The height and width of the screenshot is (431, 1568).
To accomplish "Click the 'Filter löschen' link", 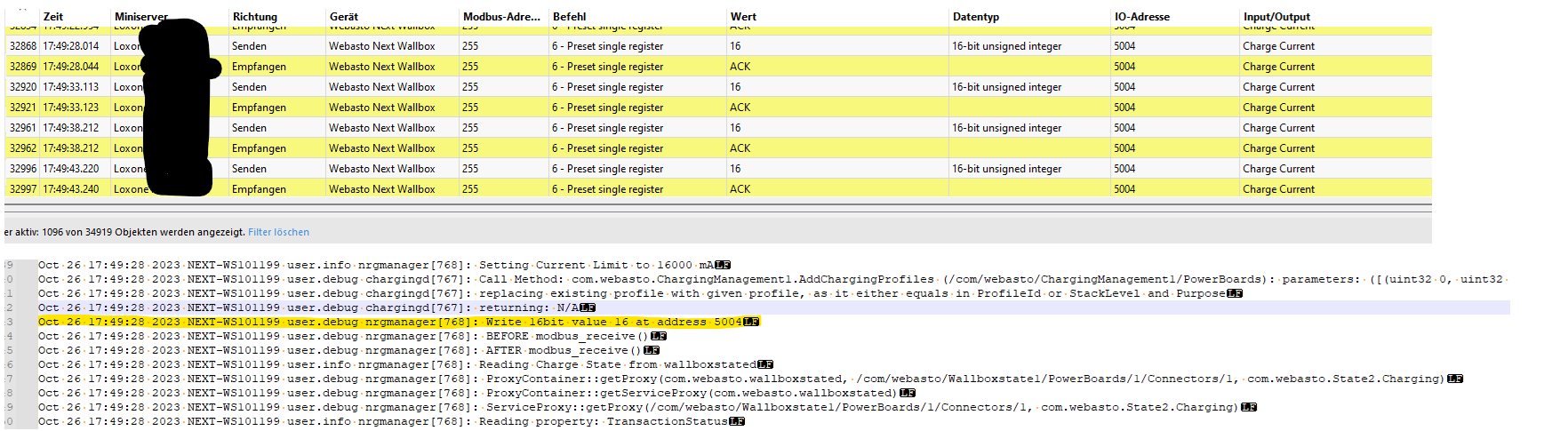I will [x=278, y=232].
